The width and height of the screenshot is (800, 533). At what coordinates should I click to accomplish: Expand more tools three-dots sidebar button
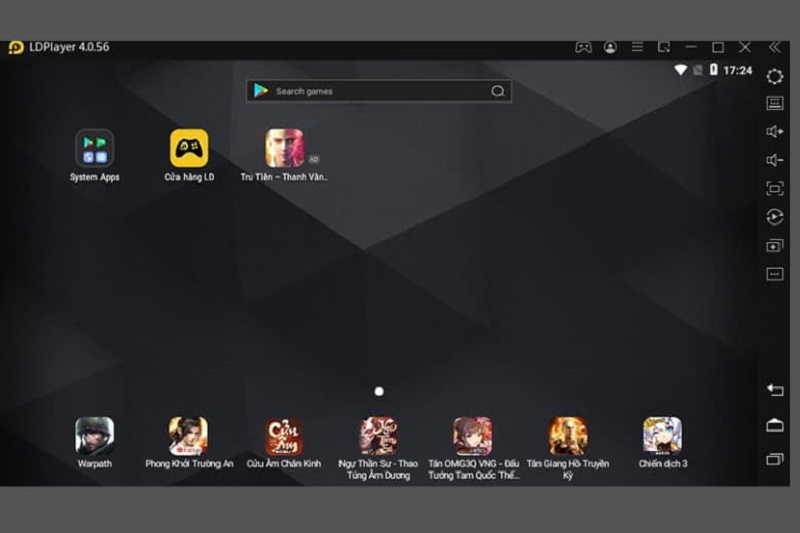pyautogui.click(x=774, y=274)
